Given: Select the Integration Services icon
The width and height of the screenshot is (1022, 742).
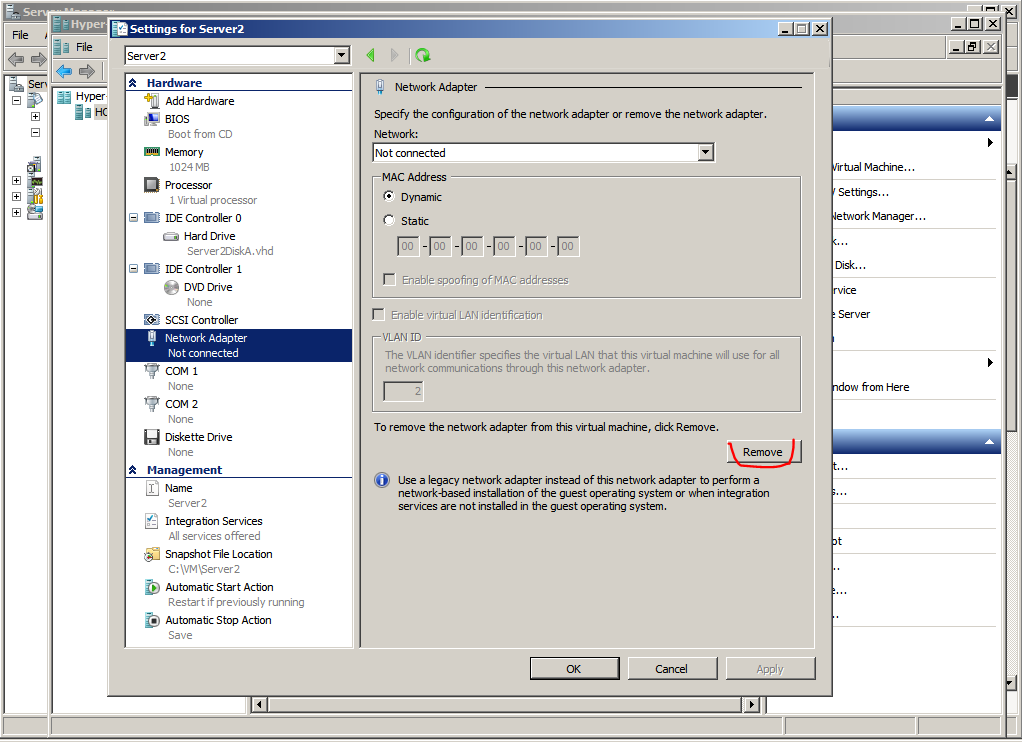Looking at the screenshot, I should tap(152, 521).
